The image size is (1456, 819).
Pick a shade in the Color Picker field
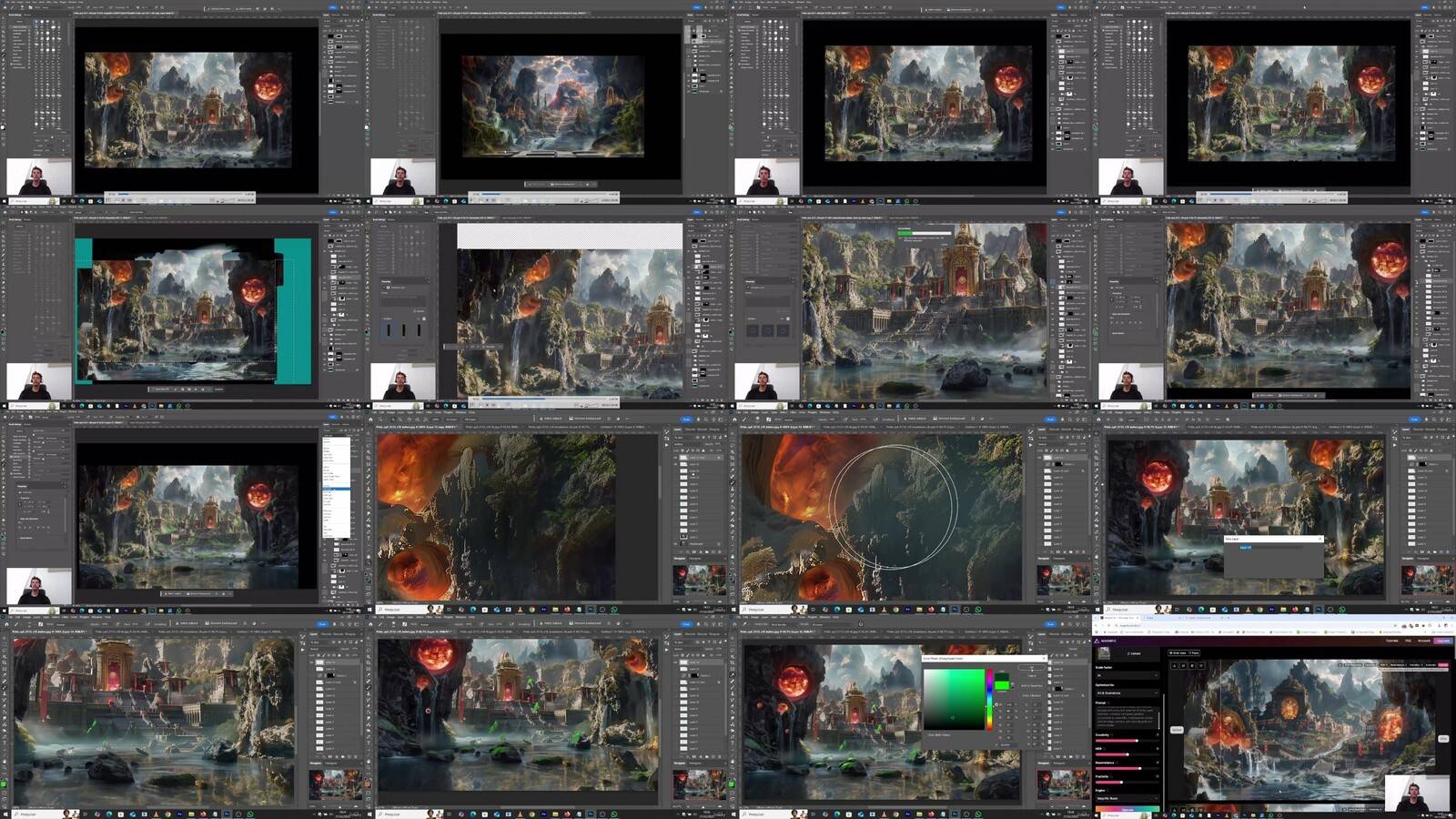955,699
